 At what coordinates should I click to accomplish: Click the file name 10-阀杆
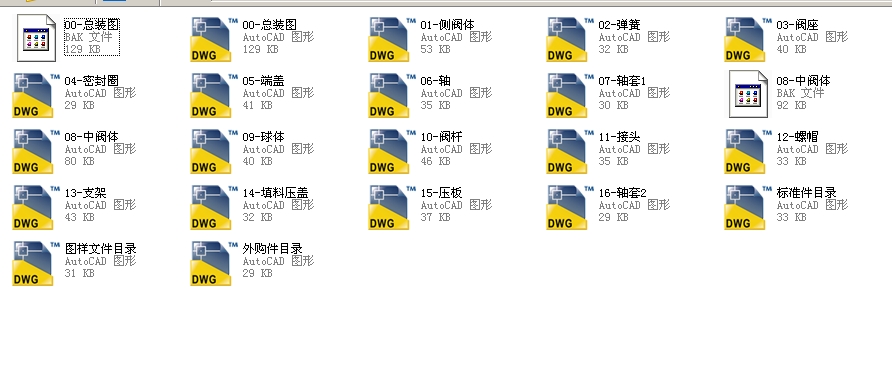point(441,137)
